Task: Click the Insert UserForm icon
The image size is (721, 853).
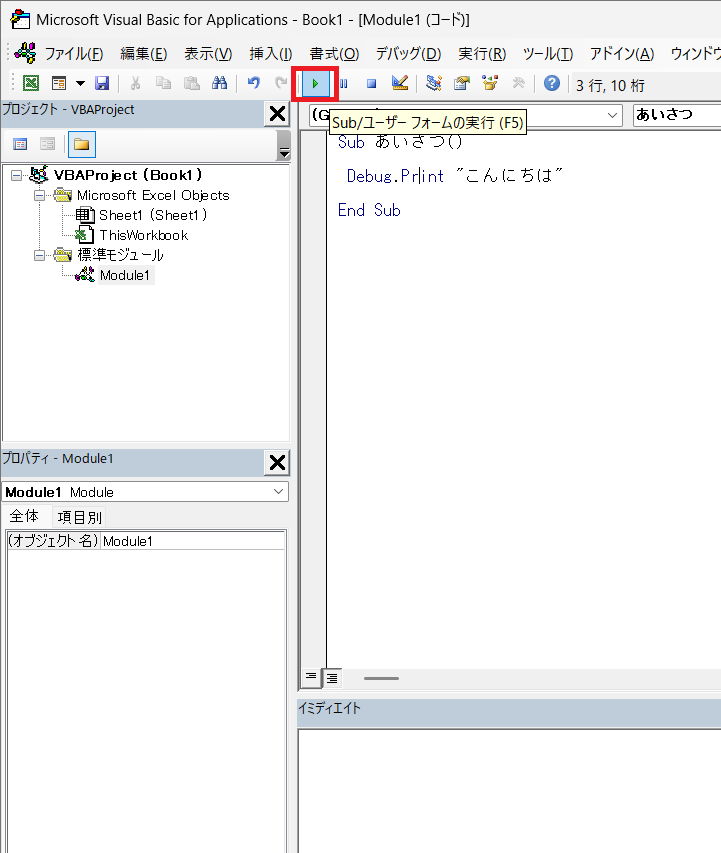Action: tap(59, 83)
